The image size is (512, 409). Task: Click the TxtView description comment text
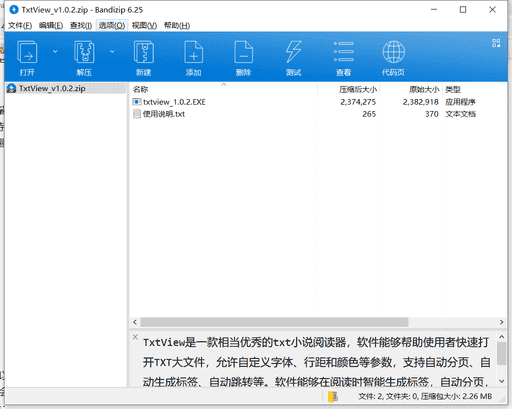(x=316, y=362)
